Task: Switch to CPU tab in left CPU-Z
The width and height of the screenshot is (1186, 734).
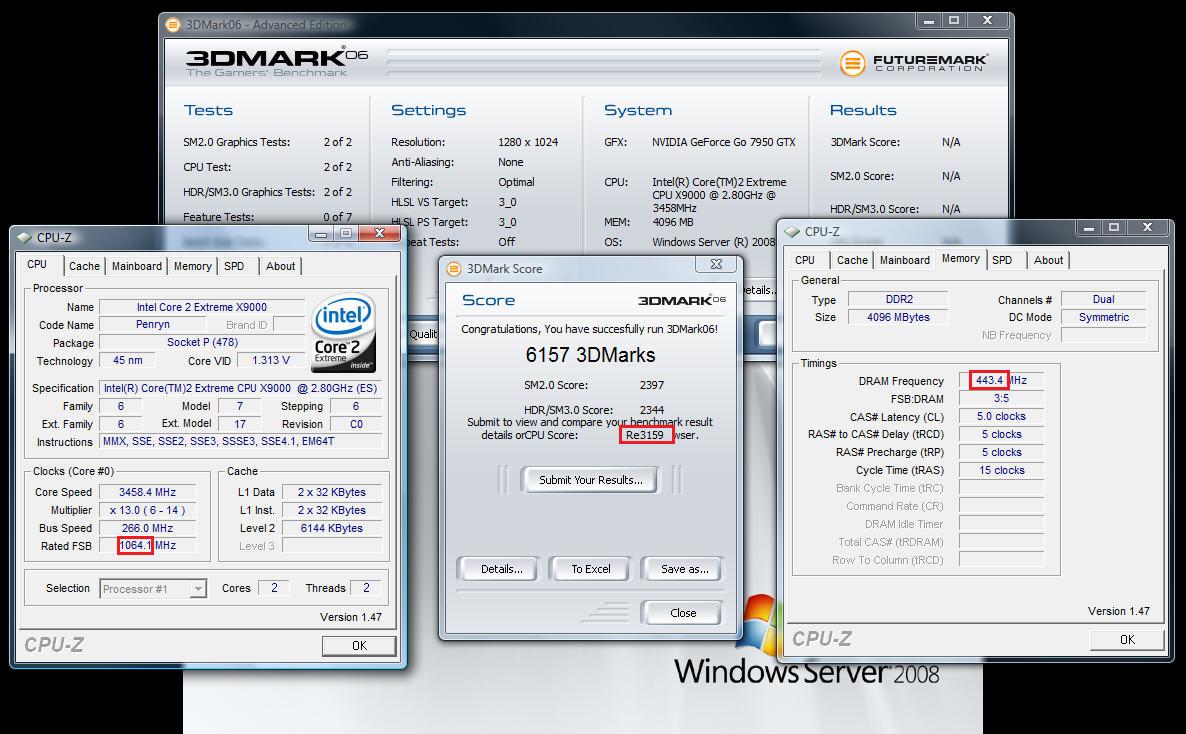Action: pos(37,265)
